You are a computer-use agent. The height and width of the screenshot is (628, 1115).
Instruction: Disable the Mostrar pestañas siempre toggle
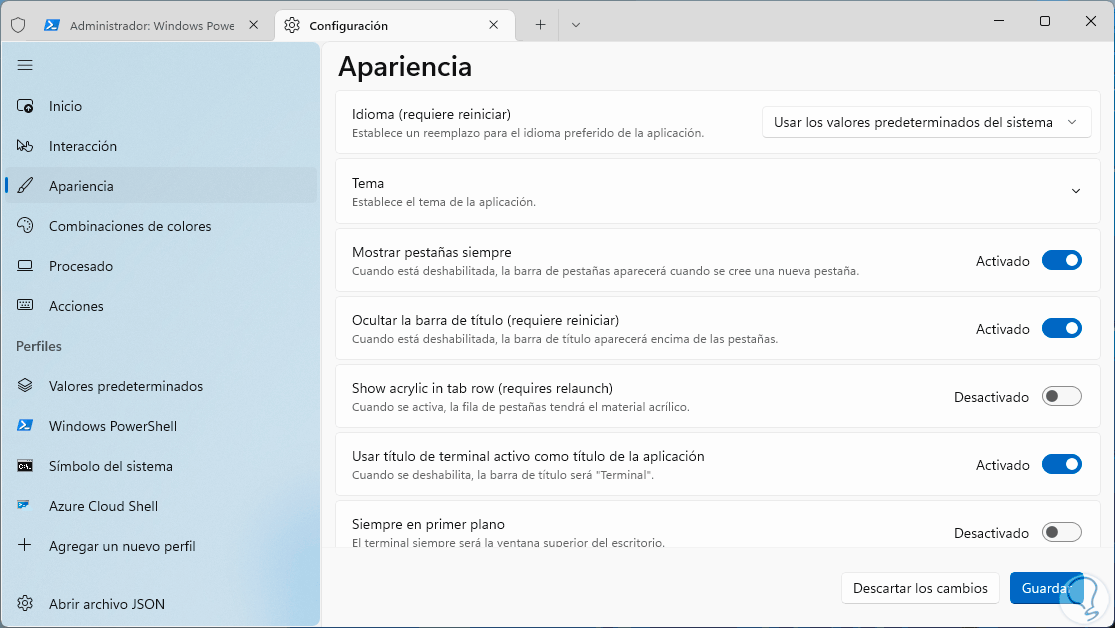(1061, 261)
